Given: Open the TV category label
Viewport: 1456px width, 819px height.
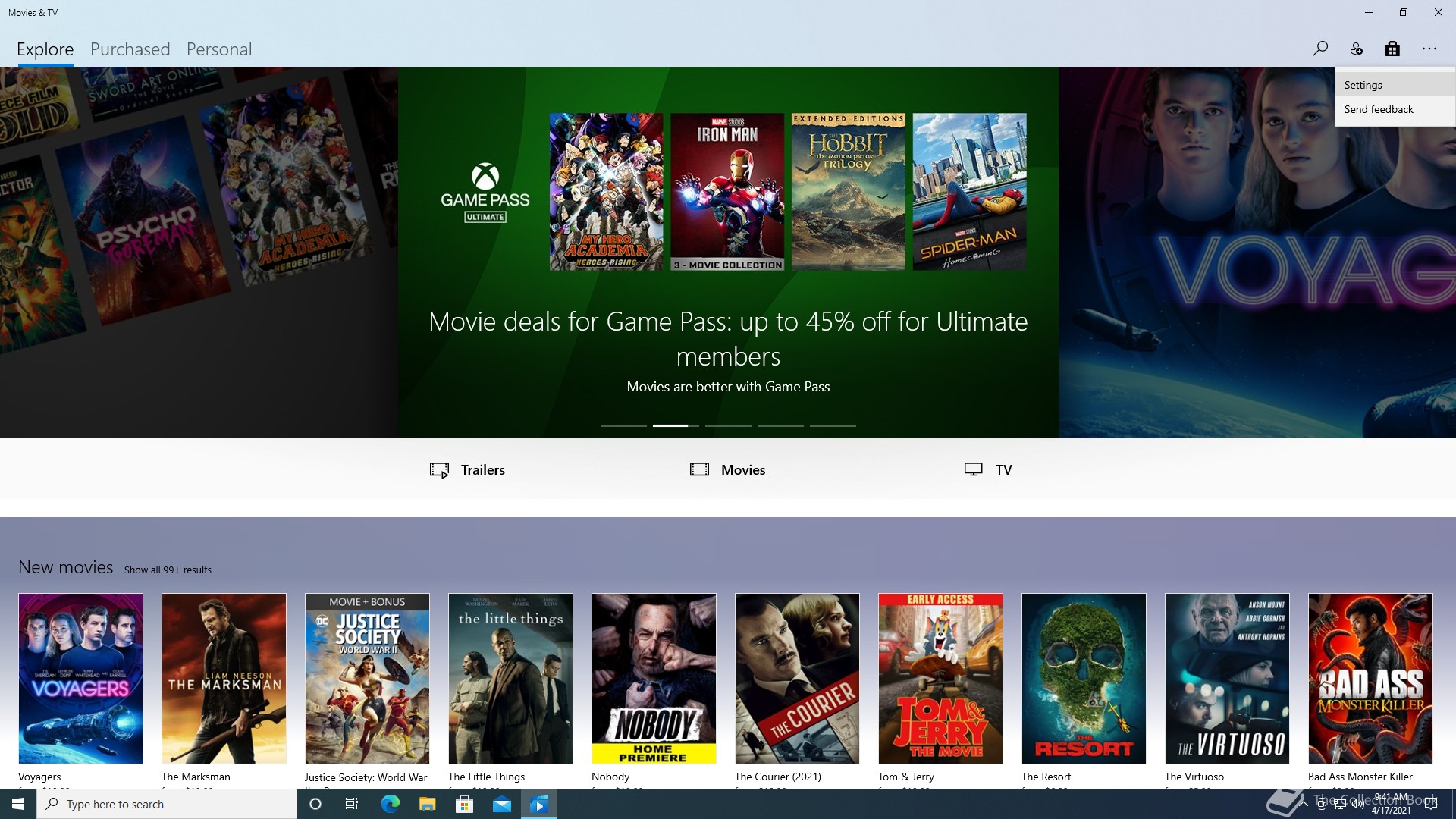Looking at the screenshot, I should (1003, 470).
